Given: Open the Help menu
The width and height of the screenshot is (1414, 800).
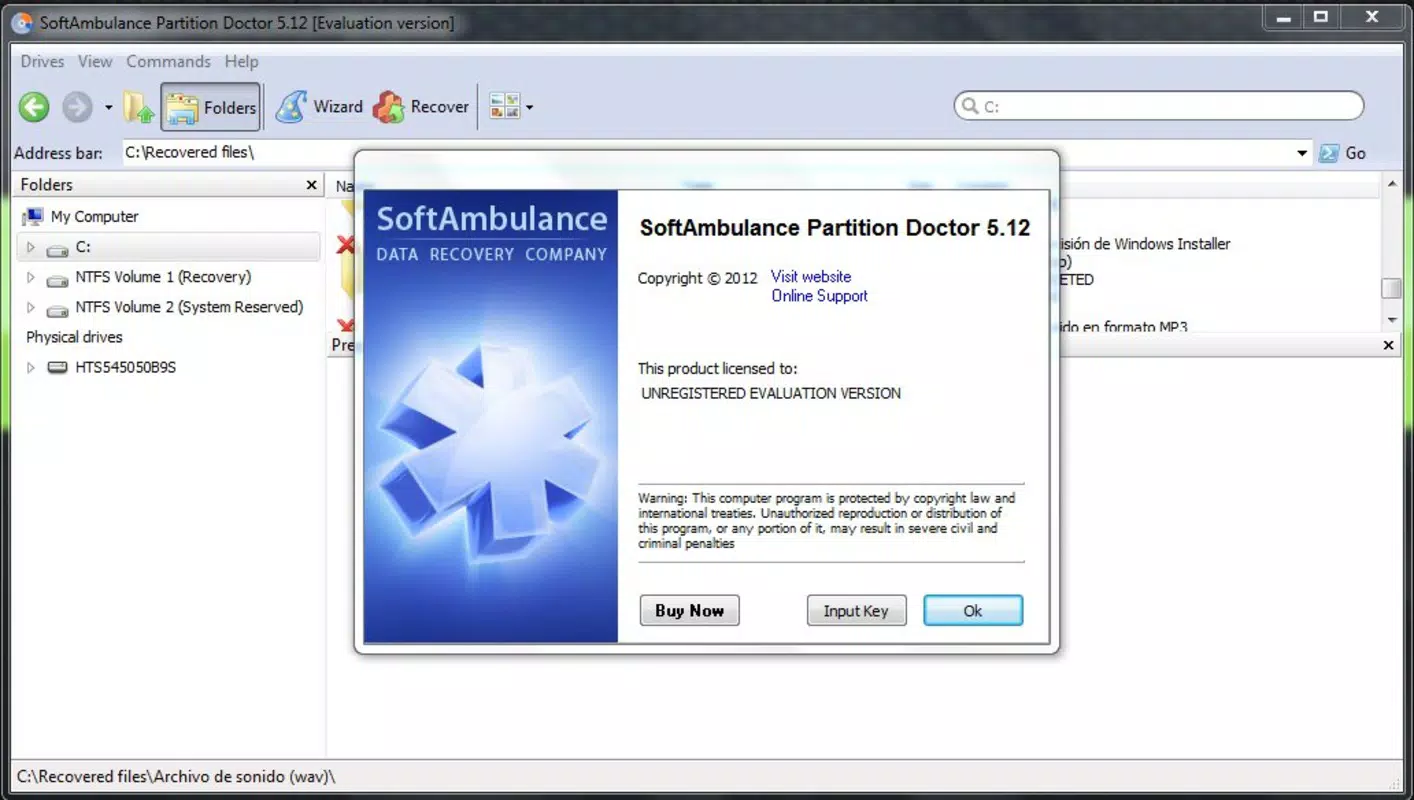Looking at the screenshot, I should 241,61.
